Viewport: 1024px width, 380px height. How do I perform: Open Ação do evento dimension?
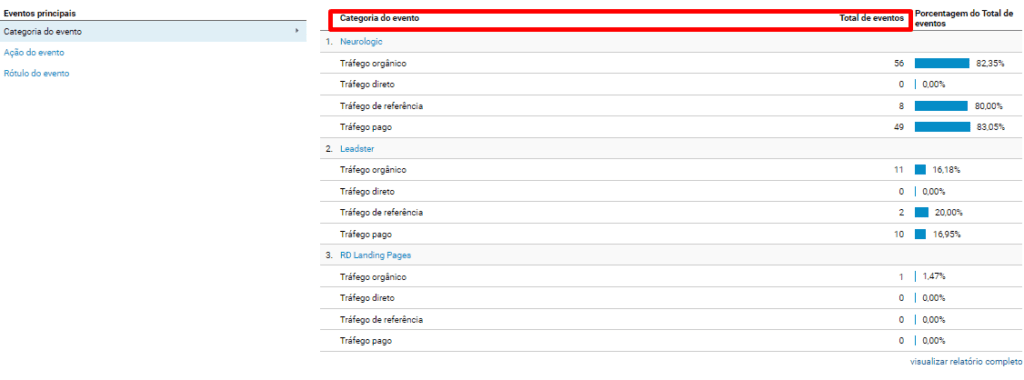point(34,52)
